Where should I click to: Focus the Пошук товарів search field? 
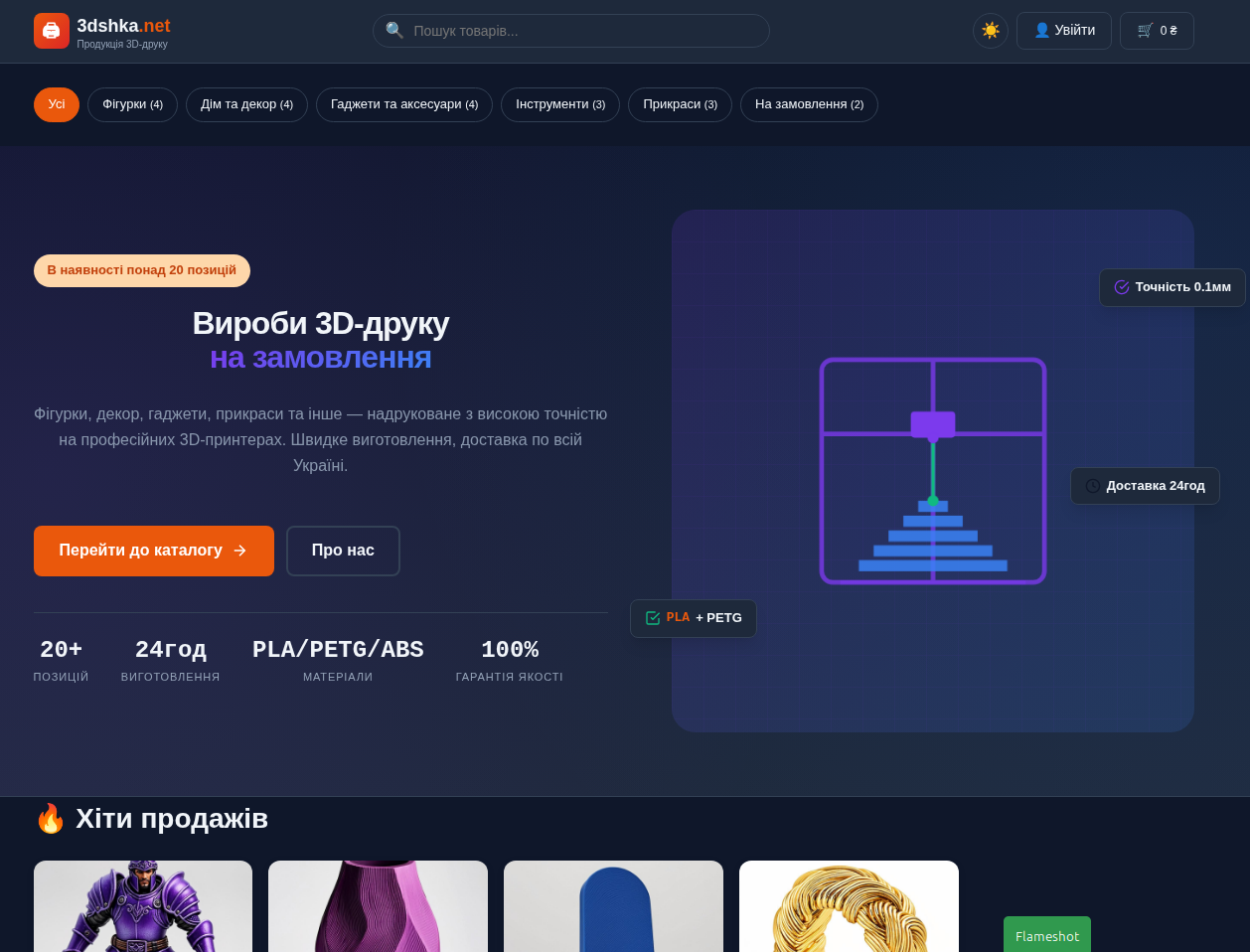point(571,31)
